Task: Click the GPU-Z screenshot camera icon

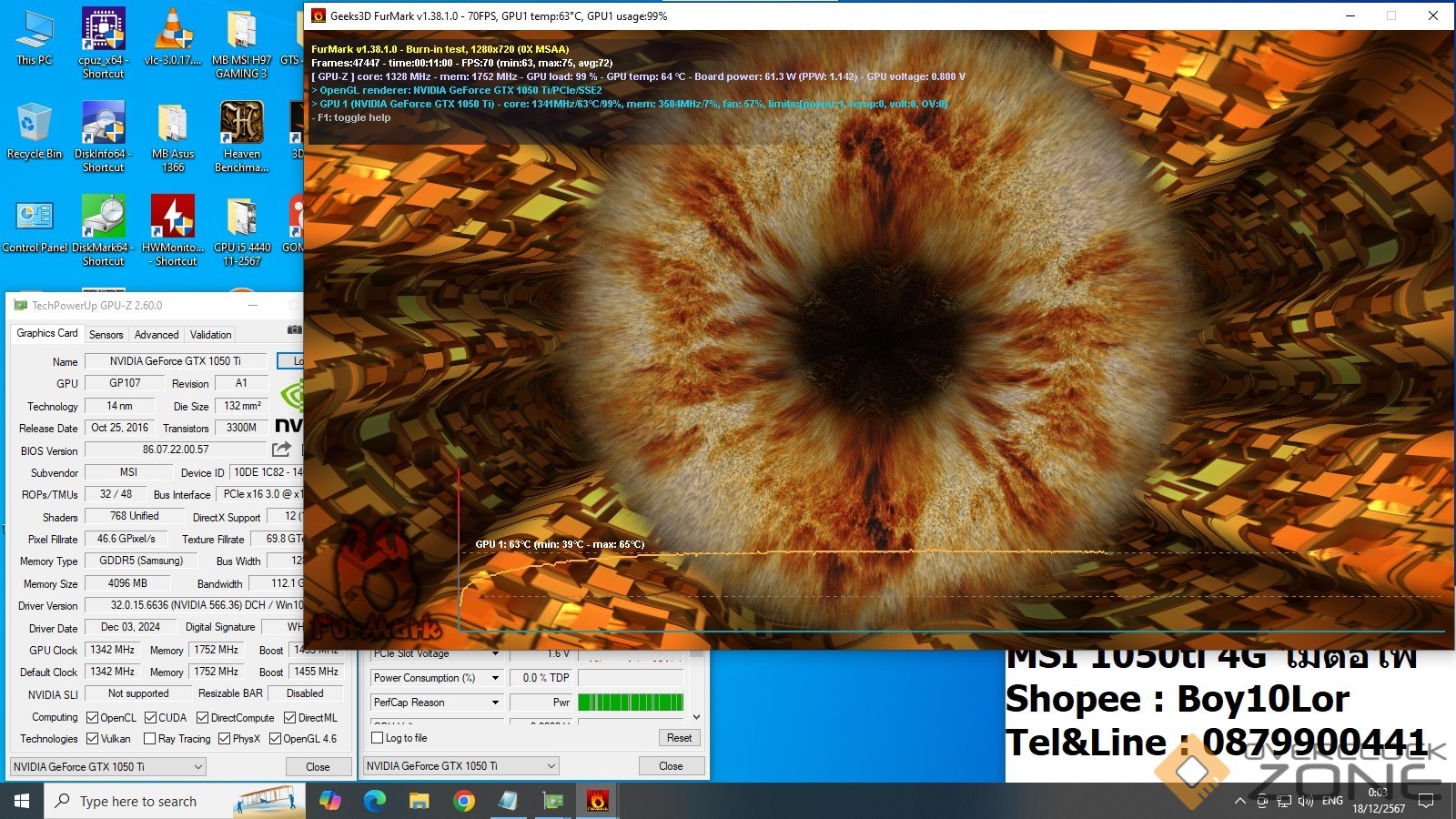Action: [x=294, y=329]
